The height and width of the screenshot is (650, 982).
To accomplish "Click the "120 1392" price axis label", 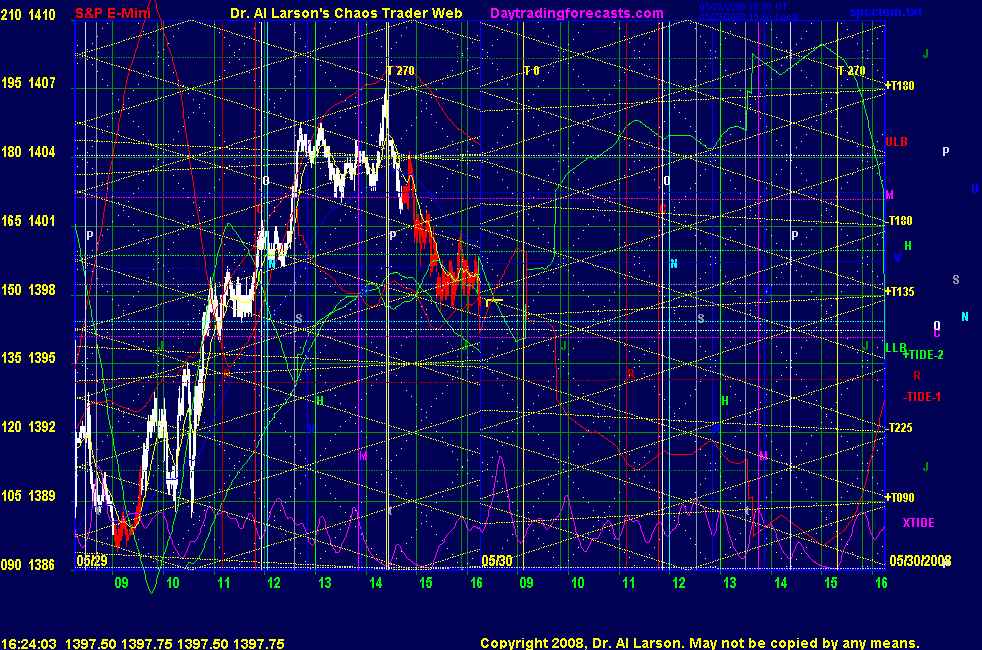I will pos(28,427).
